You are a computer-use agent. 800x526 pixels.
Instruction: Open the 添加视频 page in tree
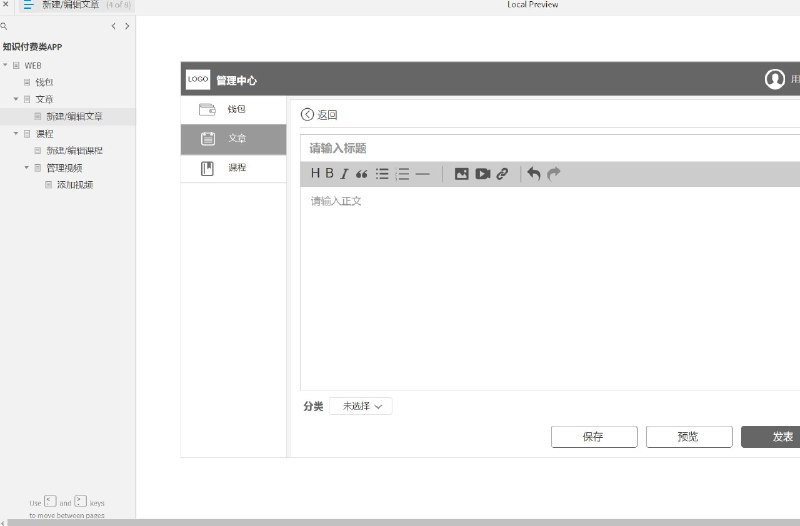75,185
